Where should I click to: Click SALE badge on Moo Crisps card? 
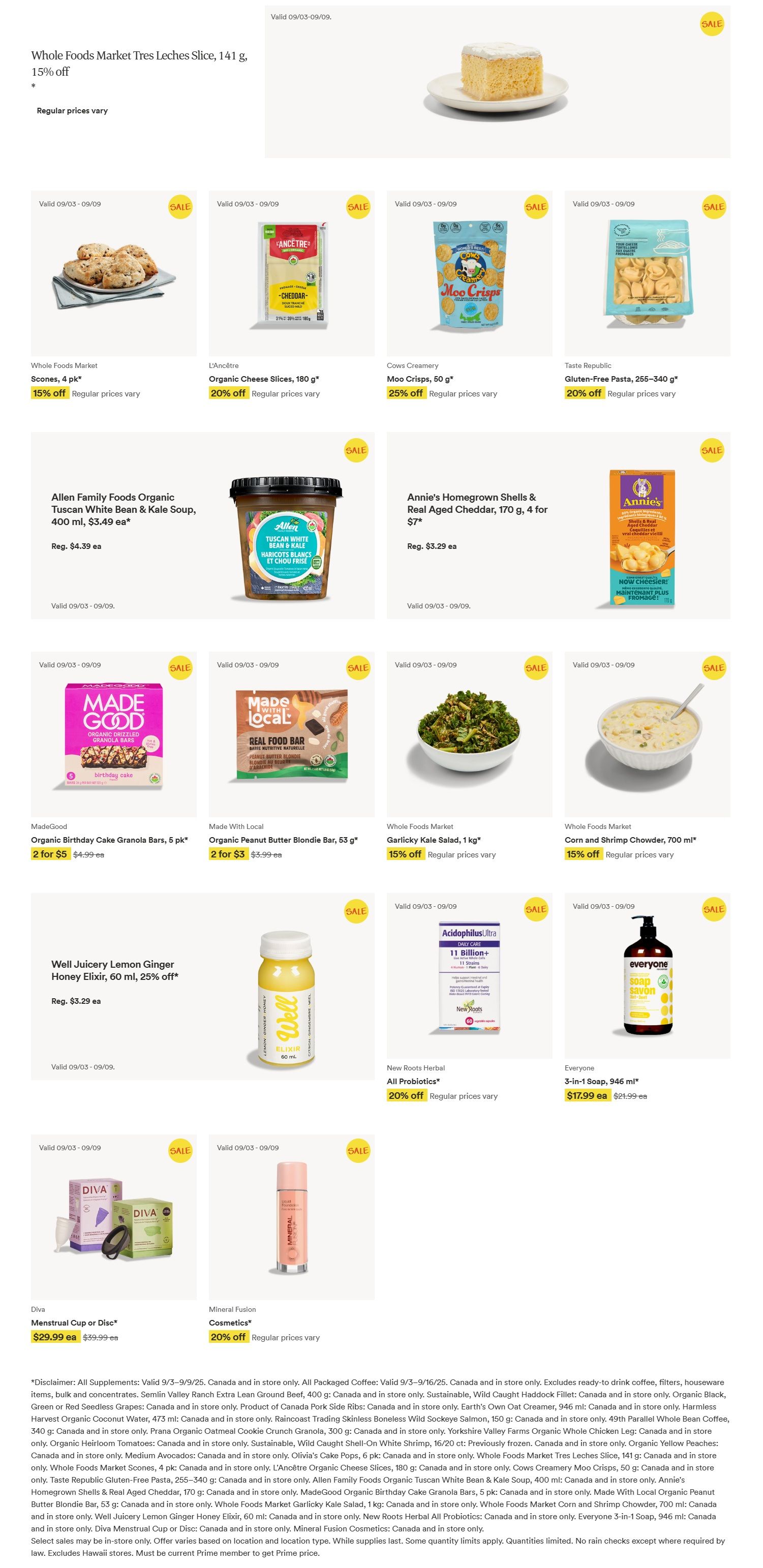click(x=536, y=207)
